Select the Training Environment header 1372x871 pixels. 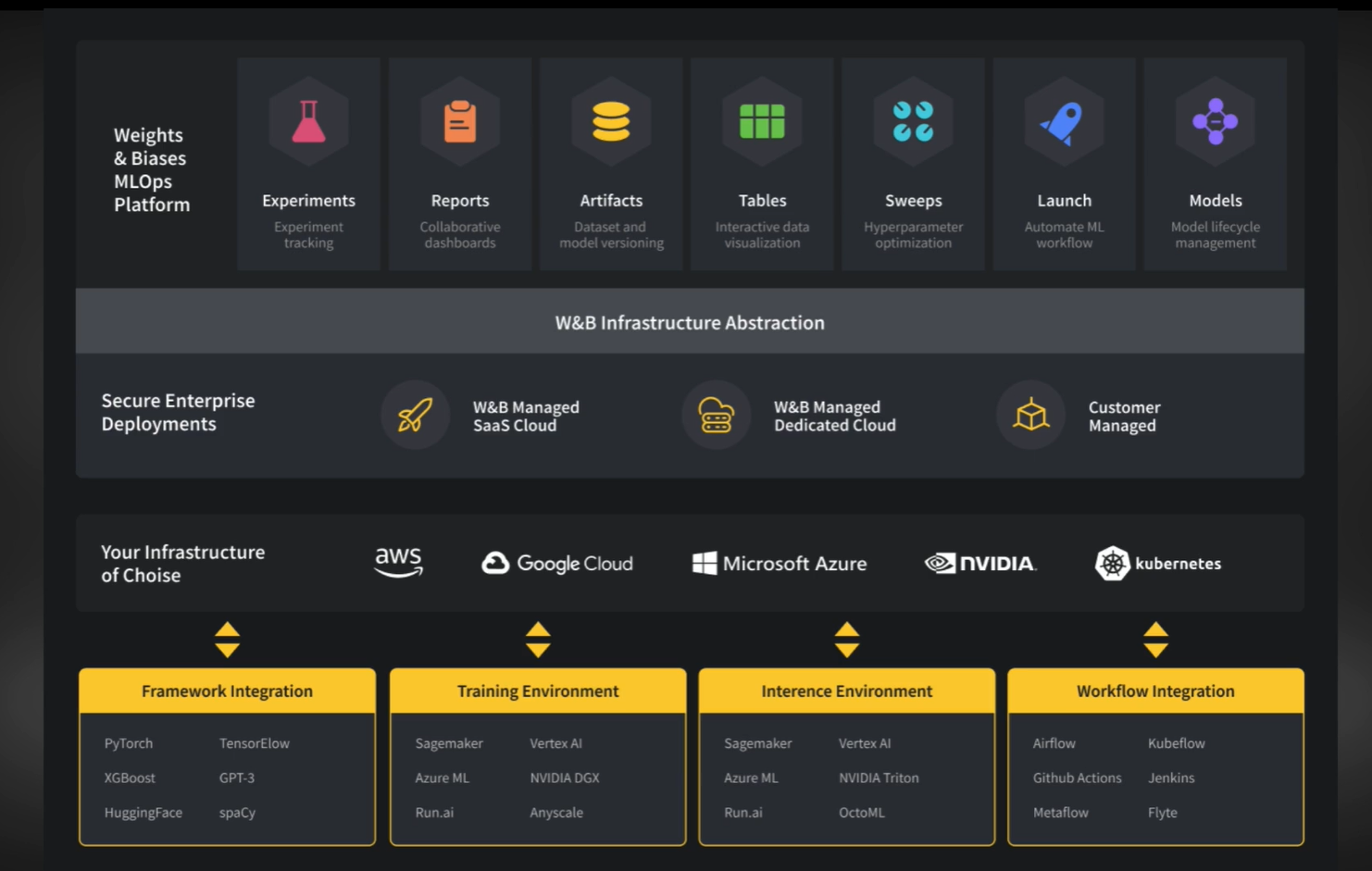click(x=538, y=691)
